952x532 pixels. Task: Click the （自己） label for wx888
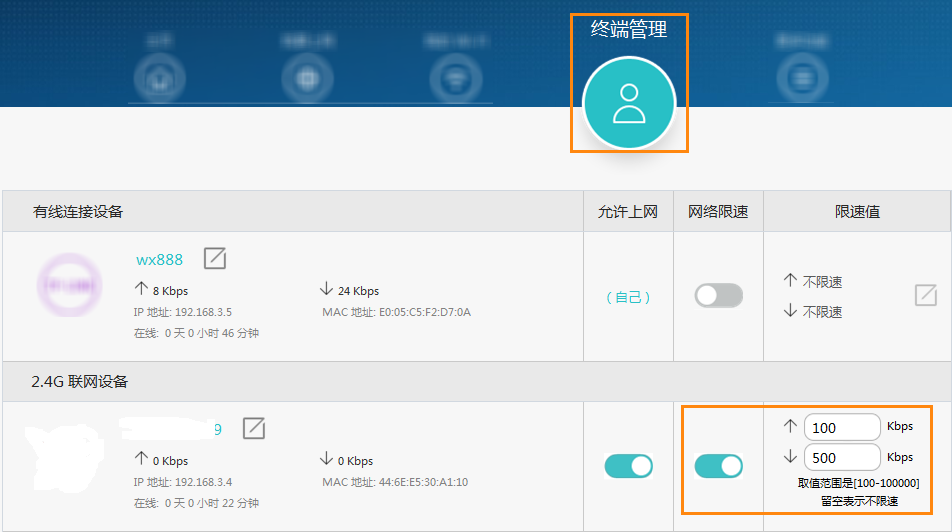point(628,297)
